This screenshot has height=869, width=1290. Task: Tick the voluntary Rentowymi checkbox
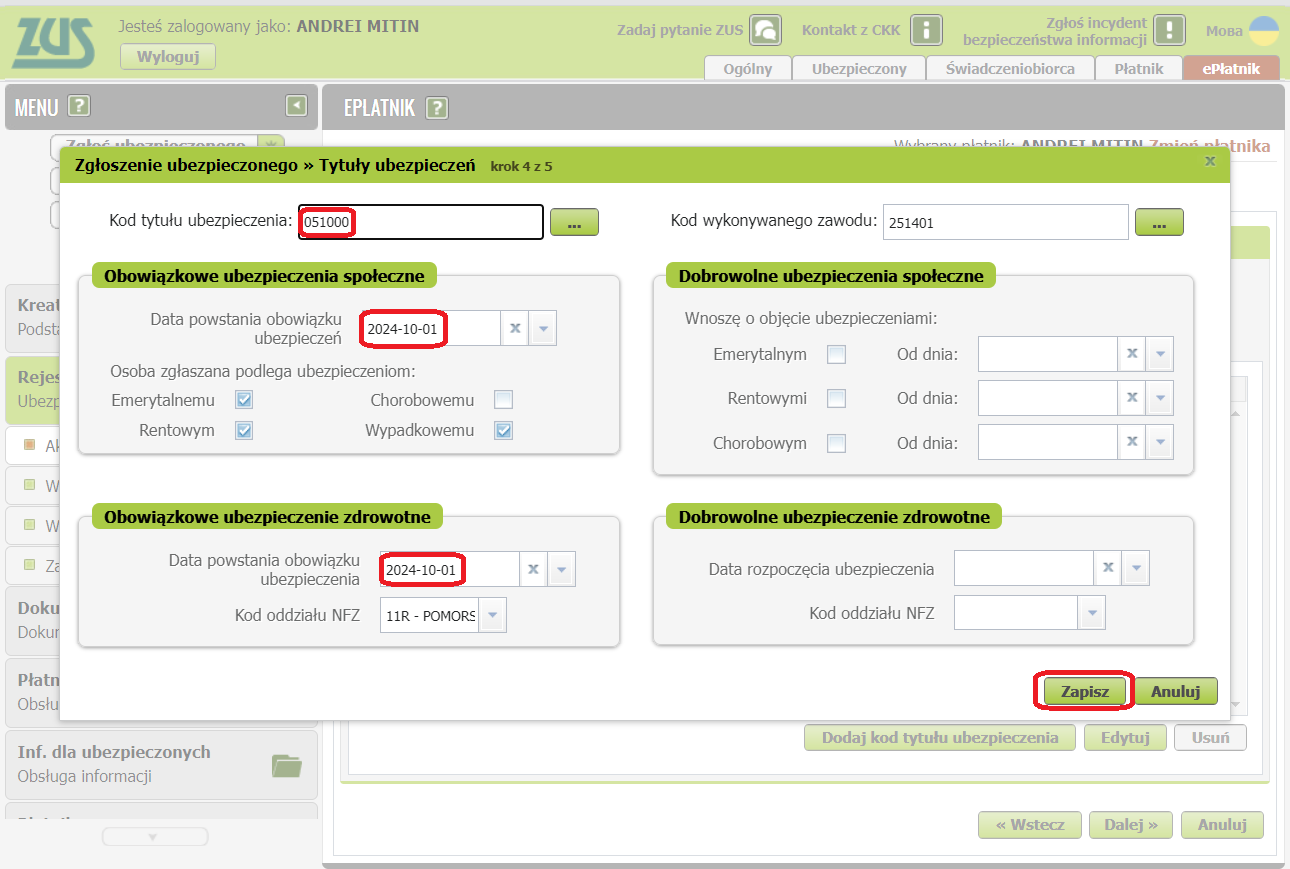coord(836,398)
